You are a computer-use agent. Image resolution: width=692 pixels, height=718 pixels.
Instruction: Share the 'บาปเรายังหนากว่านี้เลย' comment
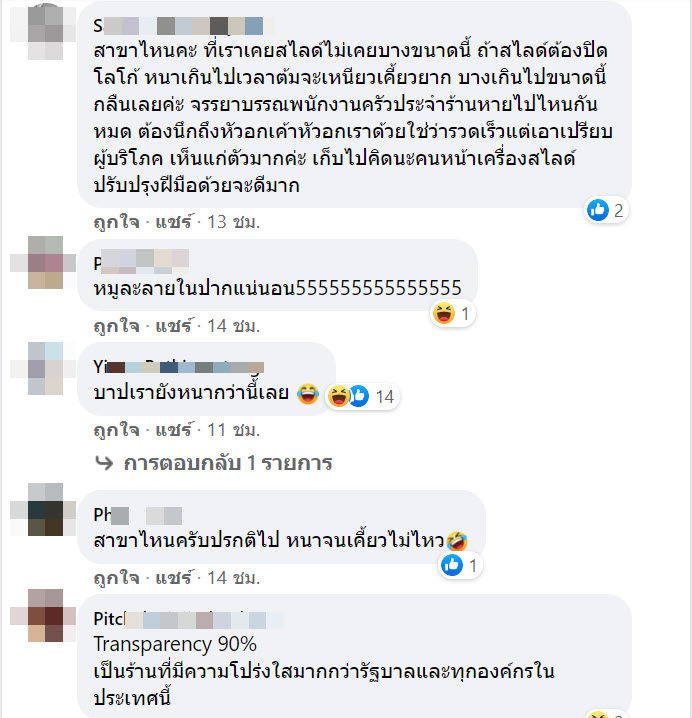pyautogui.click(x=174, y=430)
